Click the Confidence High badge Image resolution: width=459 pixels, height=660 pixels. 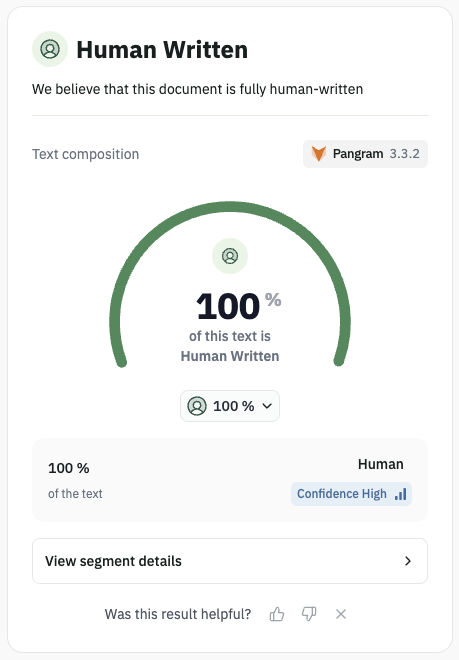click(351, 494)
